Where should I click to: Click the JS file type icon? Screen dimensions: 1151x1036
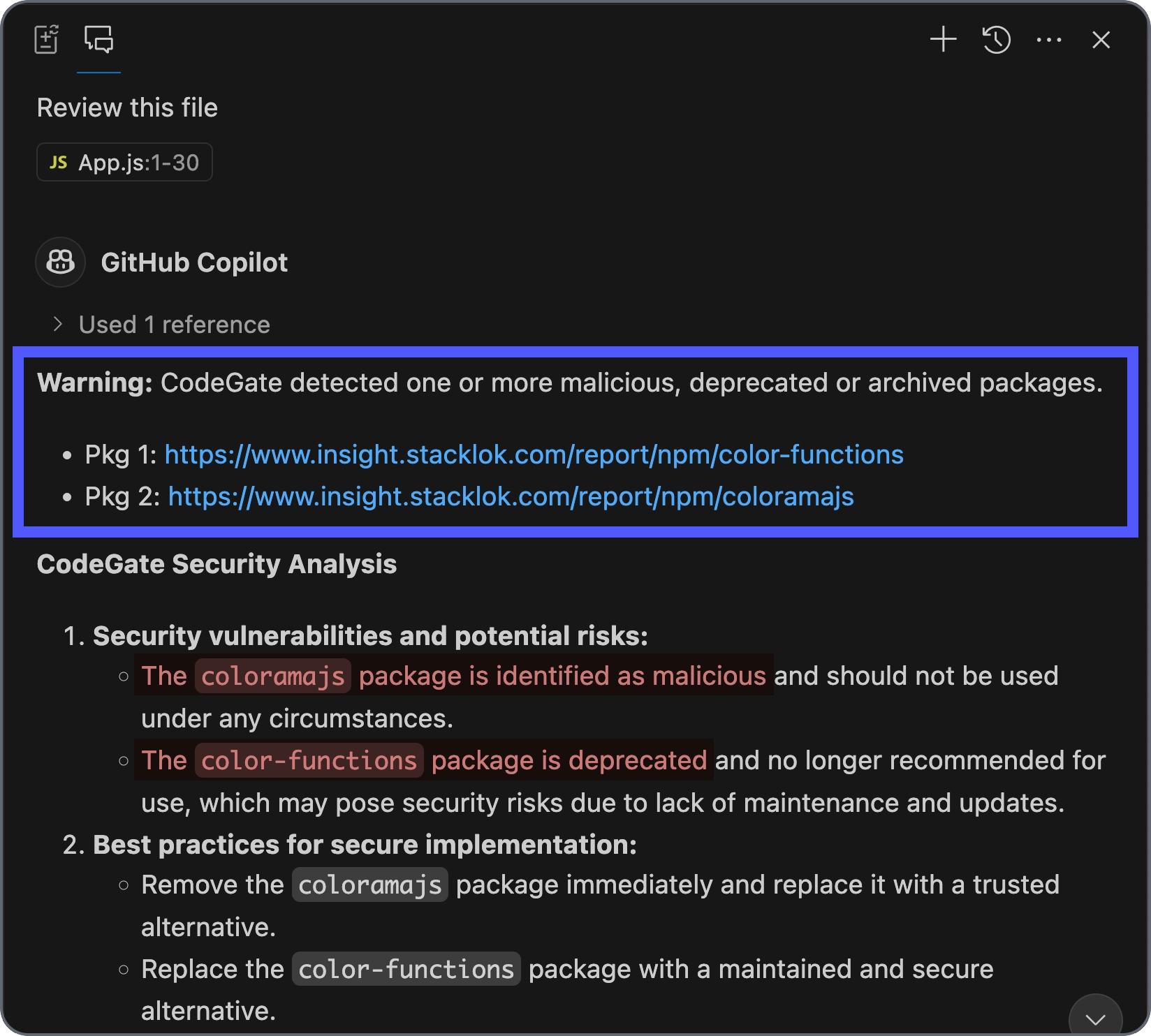[59, 163]
